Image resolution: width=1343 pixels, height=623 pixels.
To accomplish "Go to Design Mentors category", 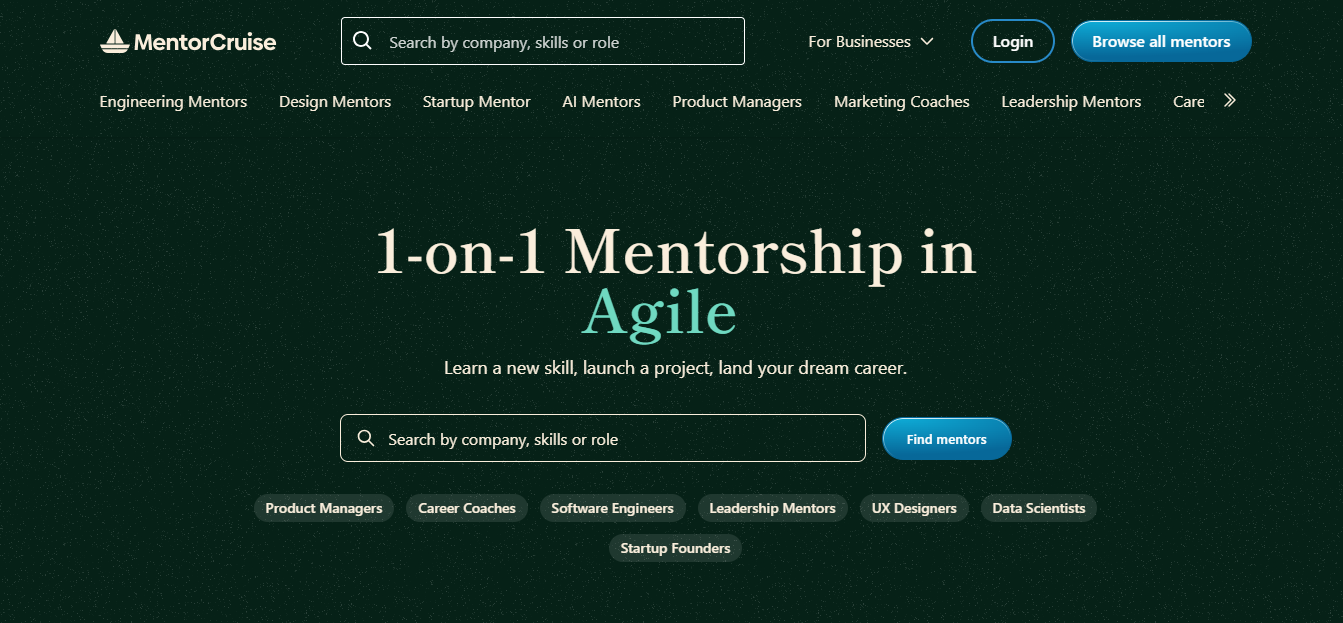I will [x=335, y=102].
